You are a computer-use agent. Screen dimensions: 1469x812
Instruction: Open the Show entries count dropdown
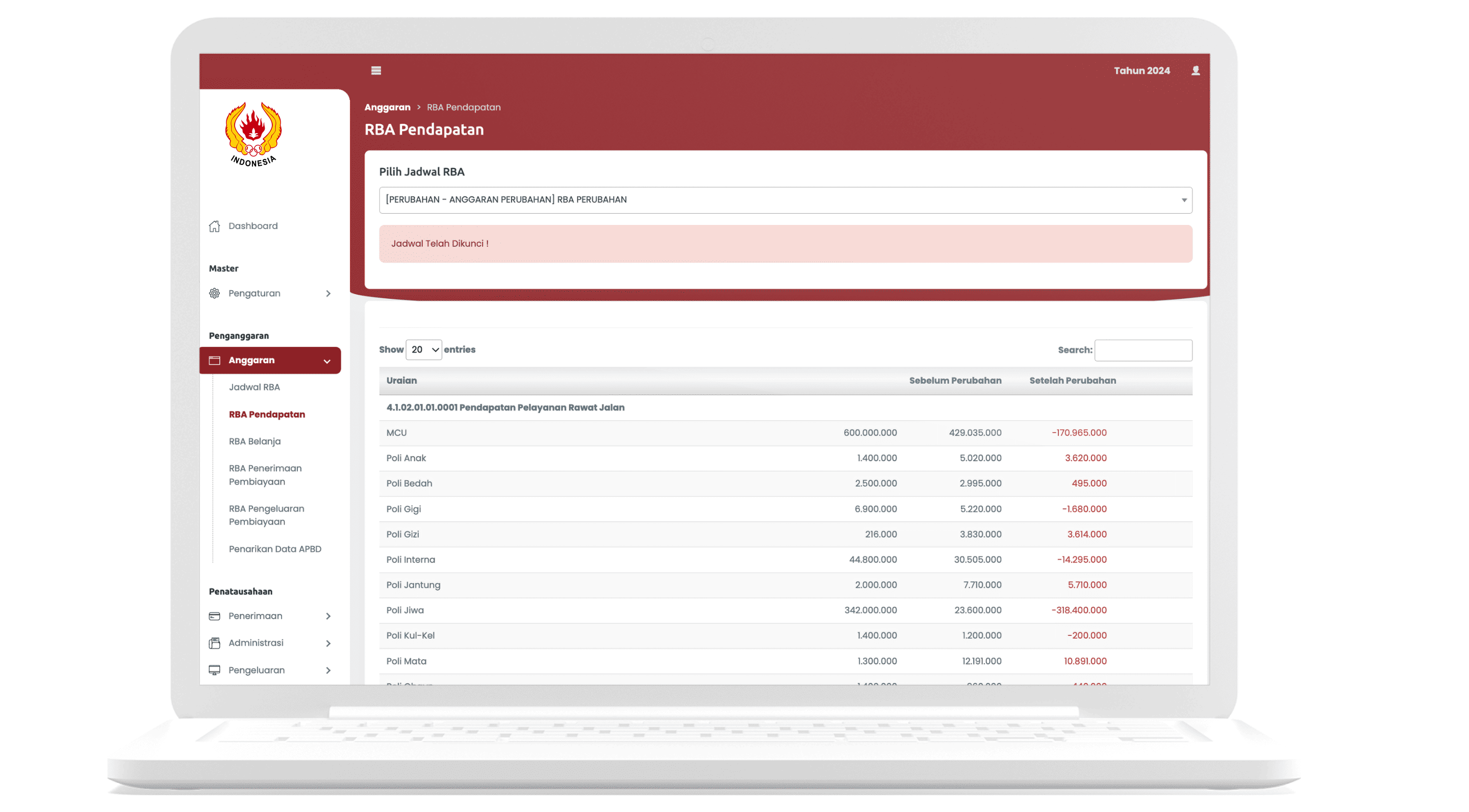424,349
